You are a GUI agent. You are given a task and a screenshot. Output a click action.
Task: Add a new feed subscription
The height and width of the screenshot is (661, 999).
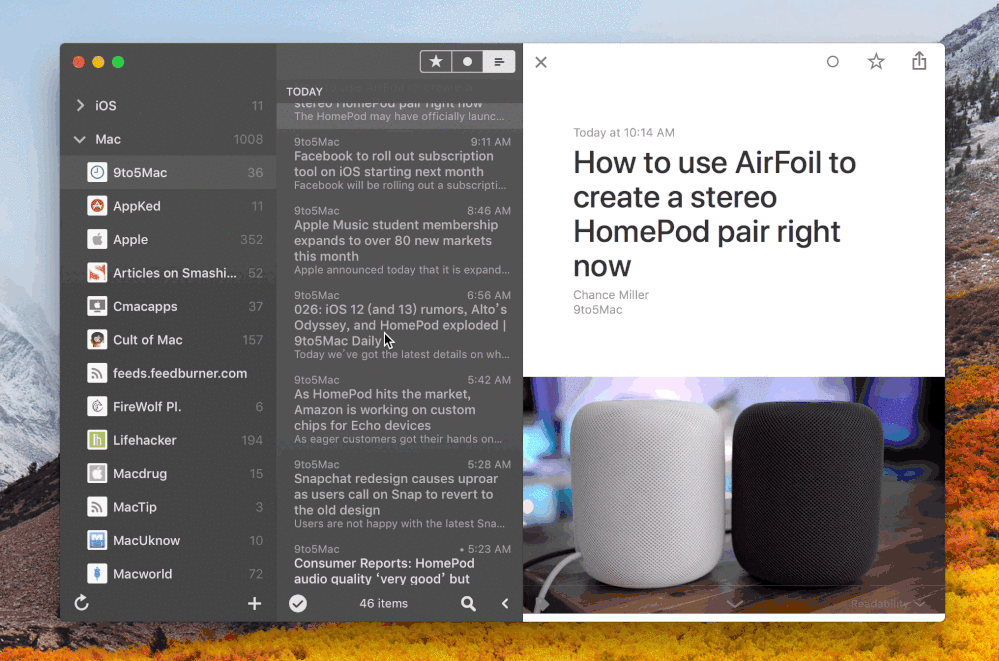(254, 604)
